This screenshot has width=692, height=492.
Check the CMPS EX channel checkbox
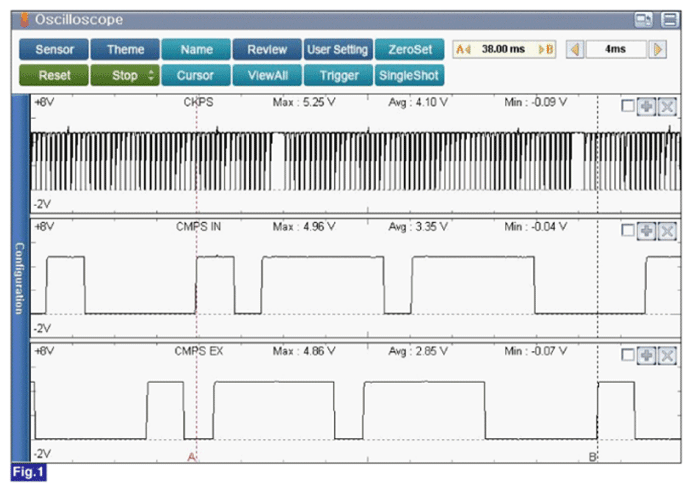pyautogui.click(x=626, y=355)
